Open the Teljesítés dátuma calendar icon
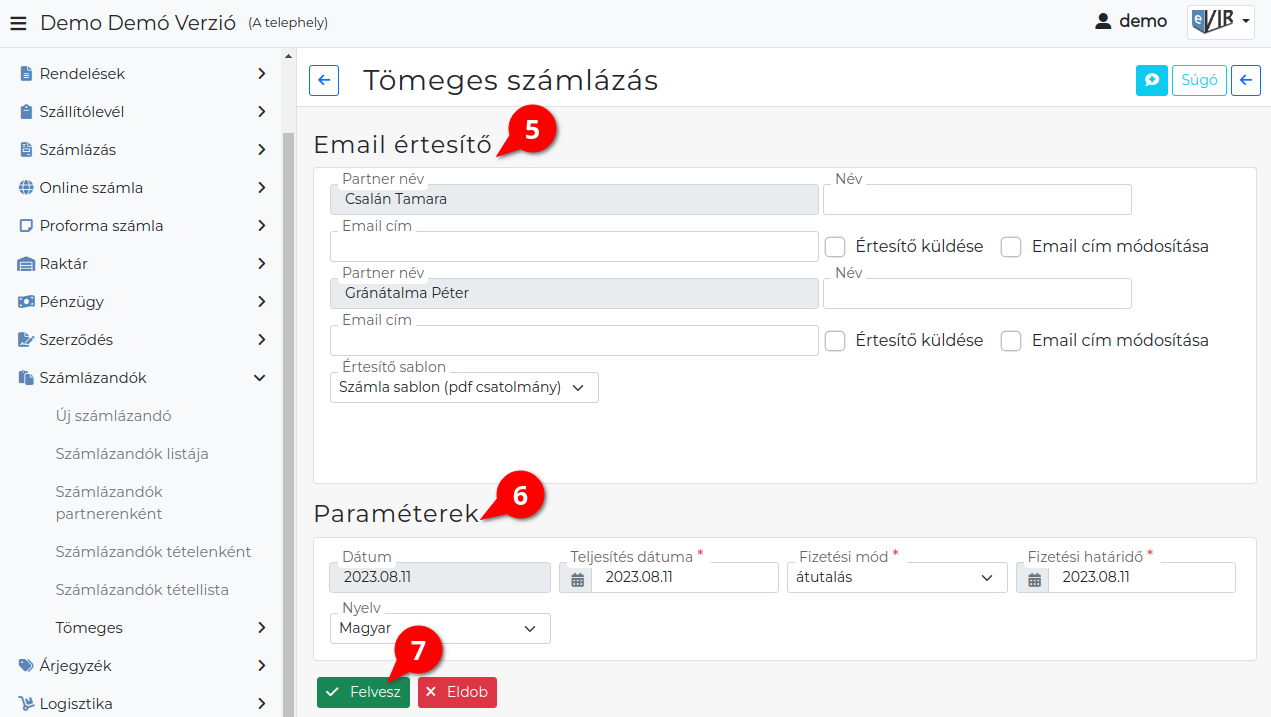 tap(576, 578)
